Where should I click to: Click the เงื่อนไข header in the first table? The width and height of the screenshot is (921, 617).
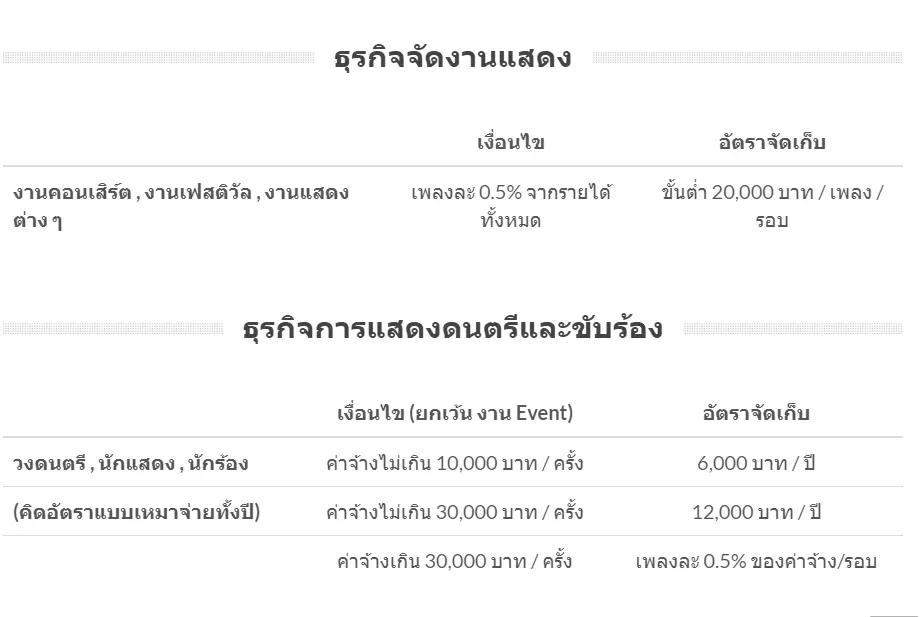(x=510, y=142)
